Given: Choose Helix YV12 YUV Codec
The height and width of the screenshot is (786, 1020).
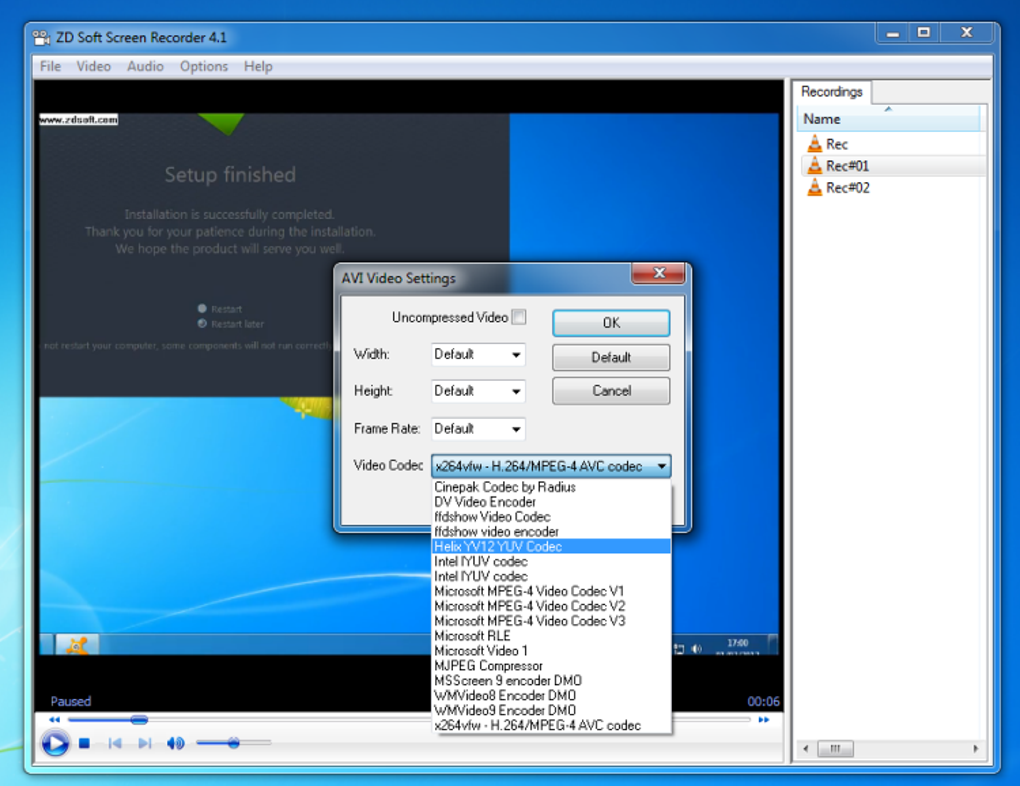Looking at the screenshot, I should 551,547.
